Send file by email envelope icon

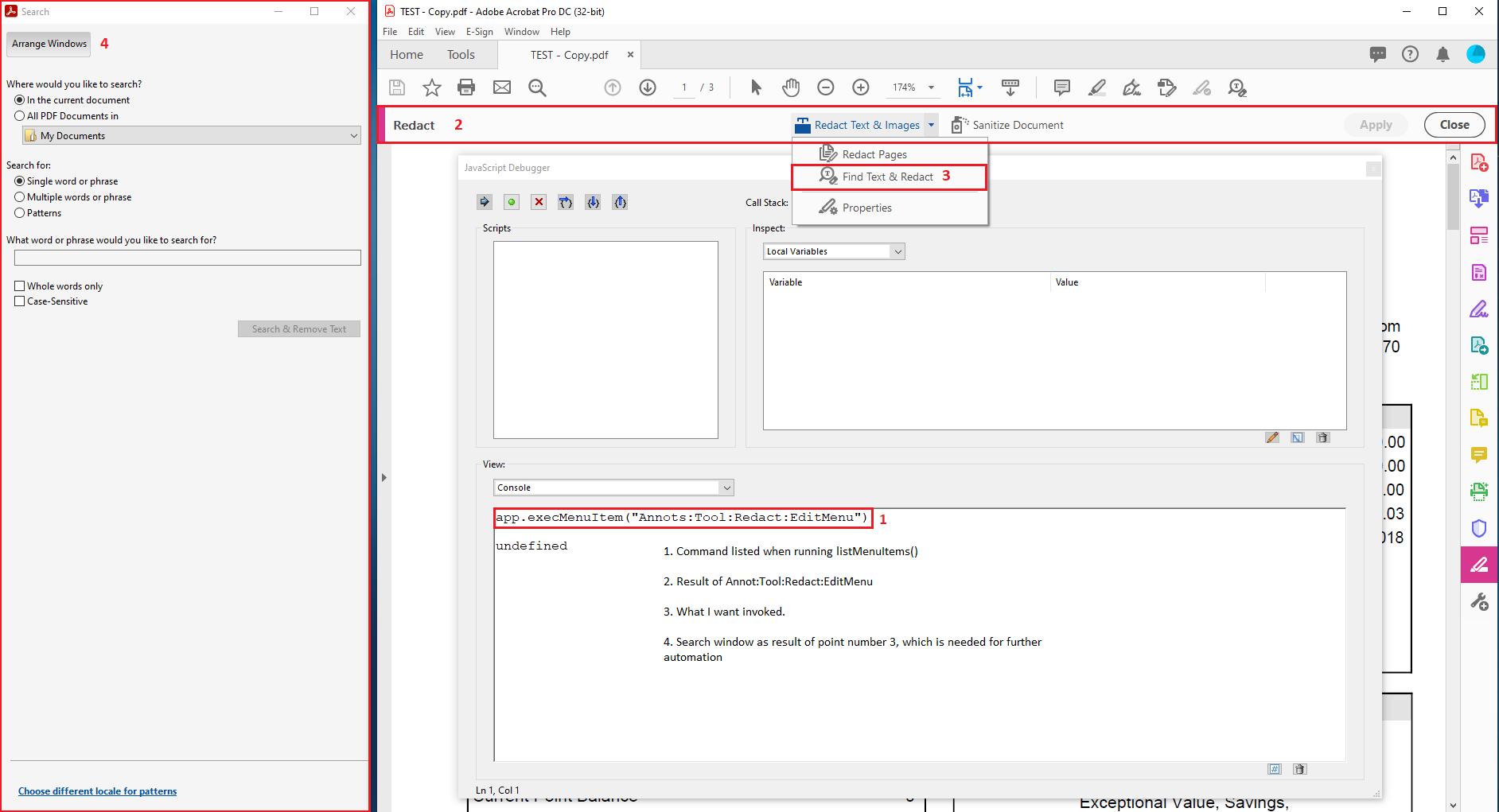(502, 87)
